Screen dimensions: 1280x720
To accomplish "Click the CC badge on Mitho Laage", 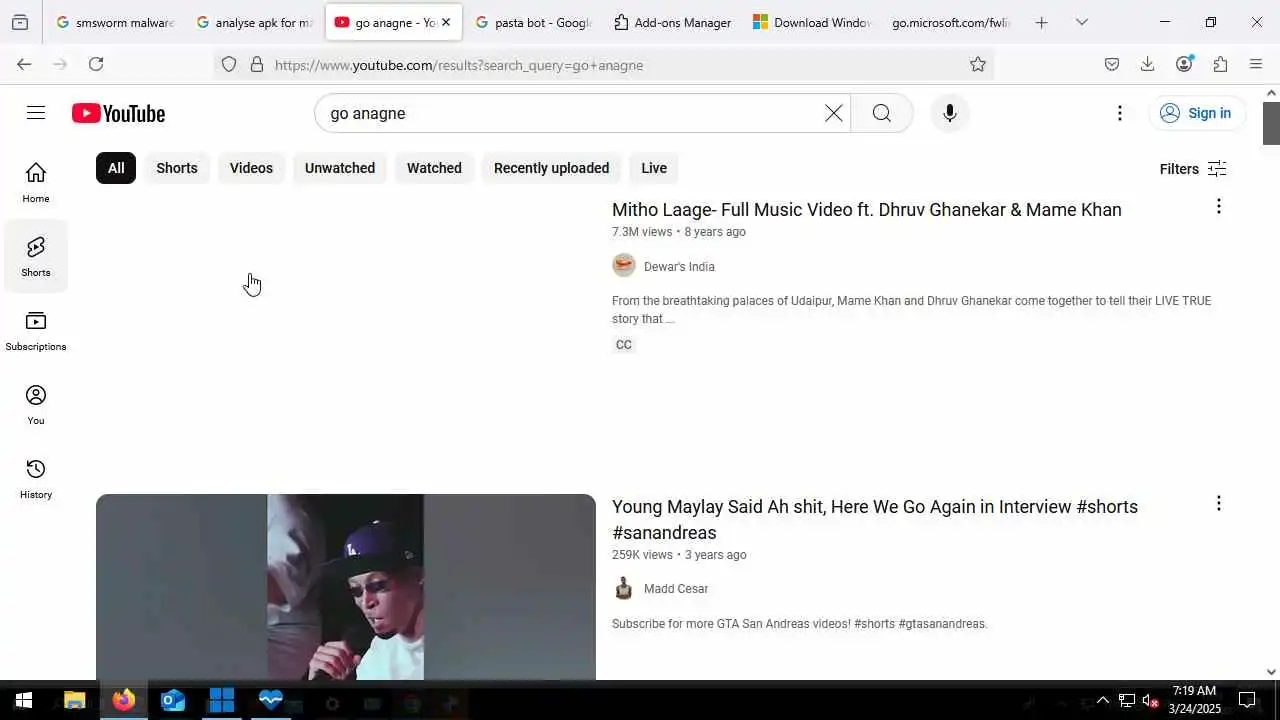I will pos(624,345).
